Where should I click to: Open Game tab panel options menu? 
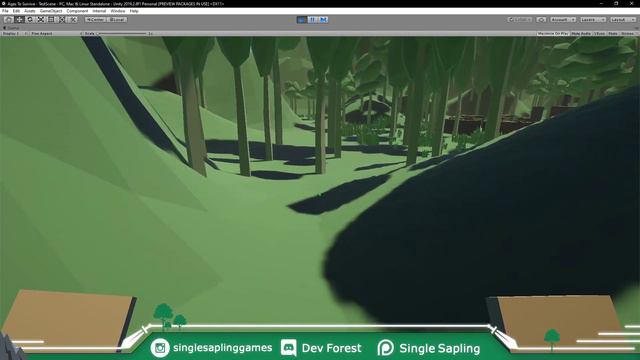pyautogui.click(x=636, y=28)
